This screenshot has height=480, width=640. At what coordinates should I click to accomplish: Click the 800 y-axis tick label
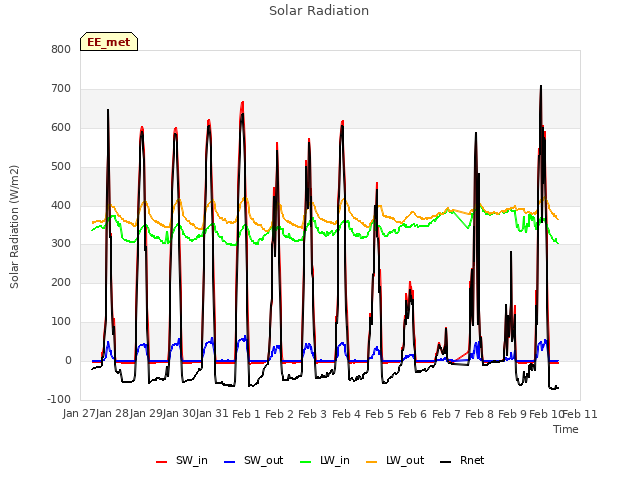61,49
